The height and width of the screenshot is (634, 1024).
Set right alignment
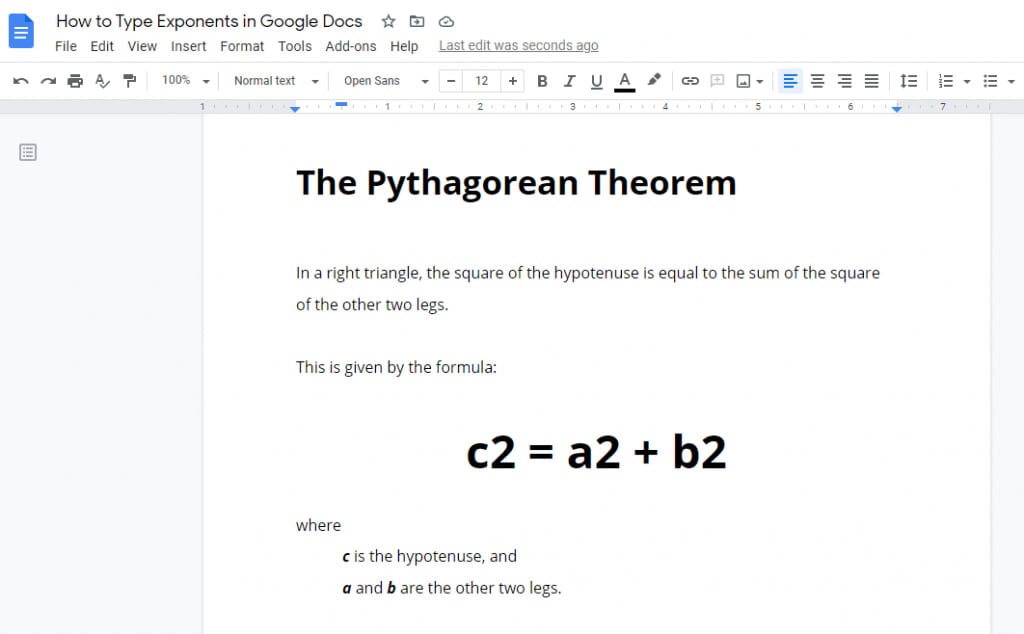844,81
